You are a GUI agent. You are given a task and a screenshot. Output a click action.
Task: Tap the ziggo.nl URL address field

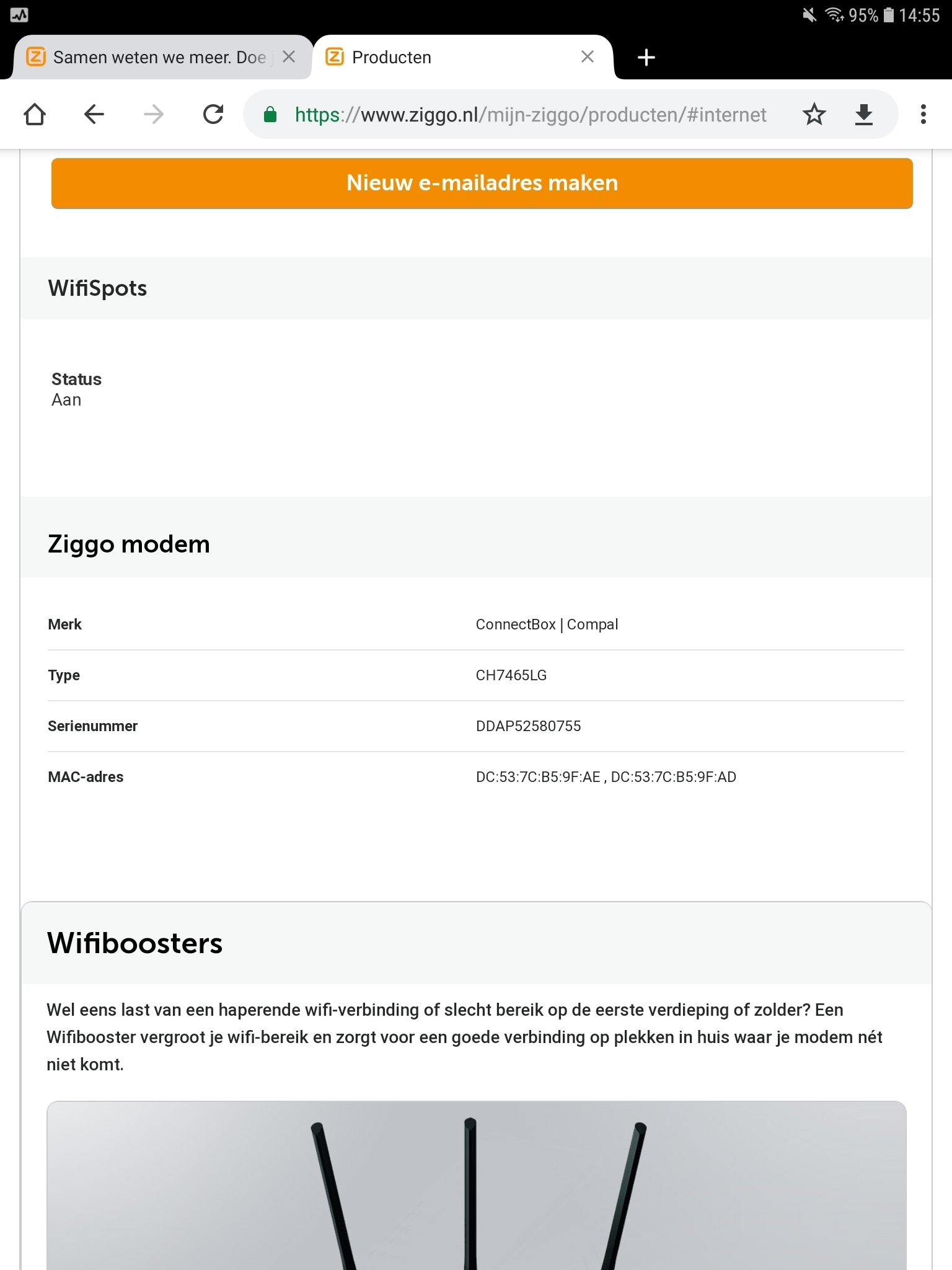[x=531, y=115]
